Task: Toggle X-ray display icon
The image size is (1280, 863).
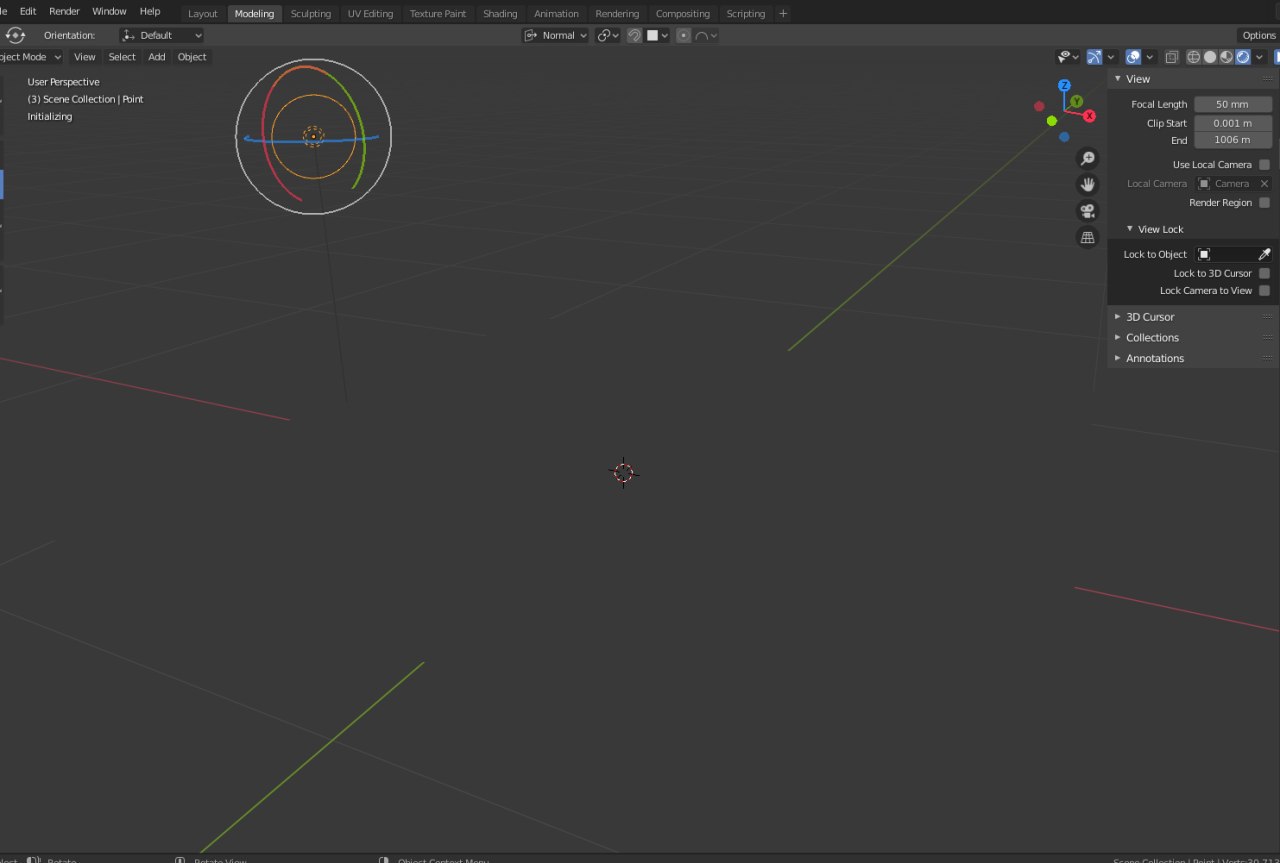Action: click(x=1172, y=57)
